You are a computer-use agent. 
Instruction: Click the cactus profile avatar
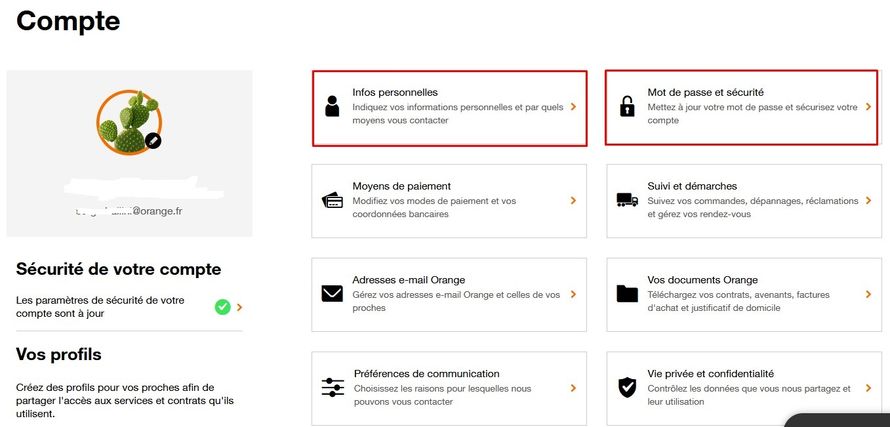tap(129, 122)
